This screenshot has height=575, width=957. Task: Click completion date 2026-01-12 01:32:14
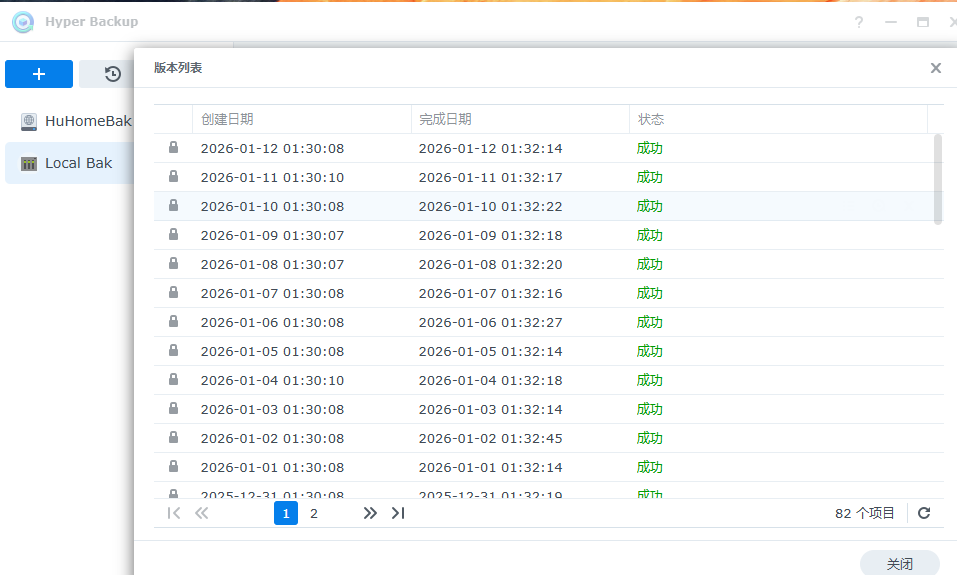tap(490, 148)
